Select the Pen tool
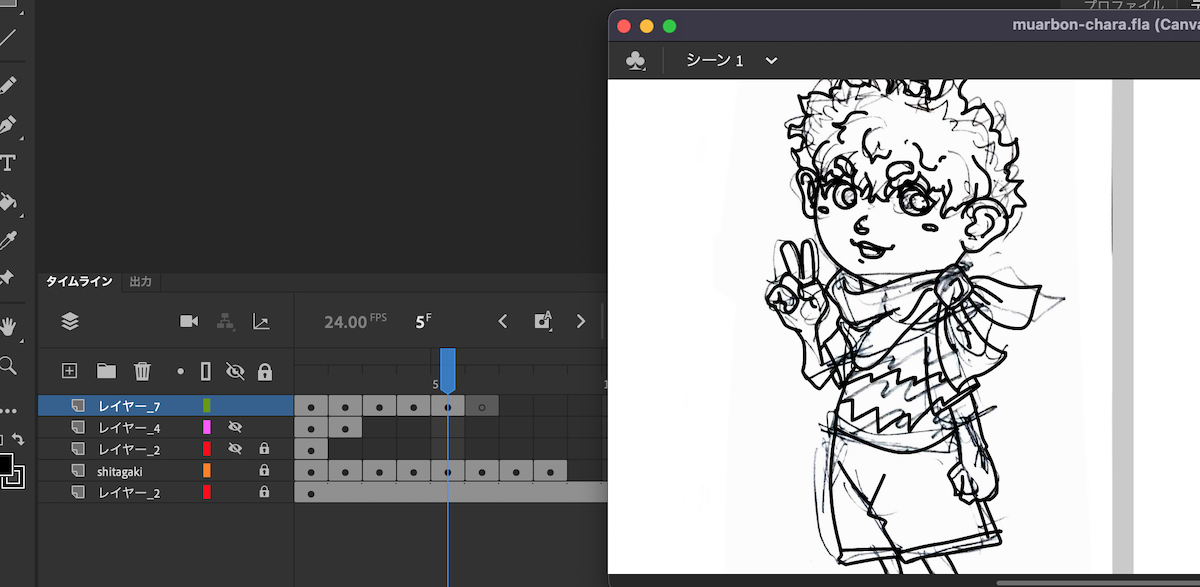This screenshot has height=587, width=1200. [x=8, y=126]
